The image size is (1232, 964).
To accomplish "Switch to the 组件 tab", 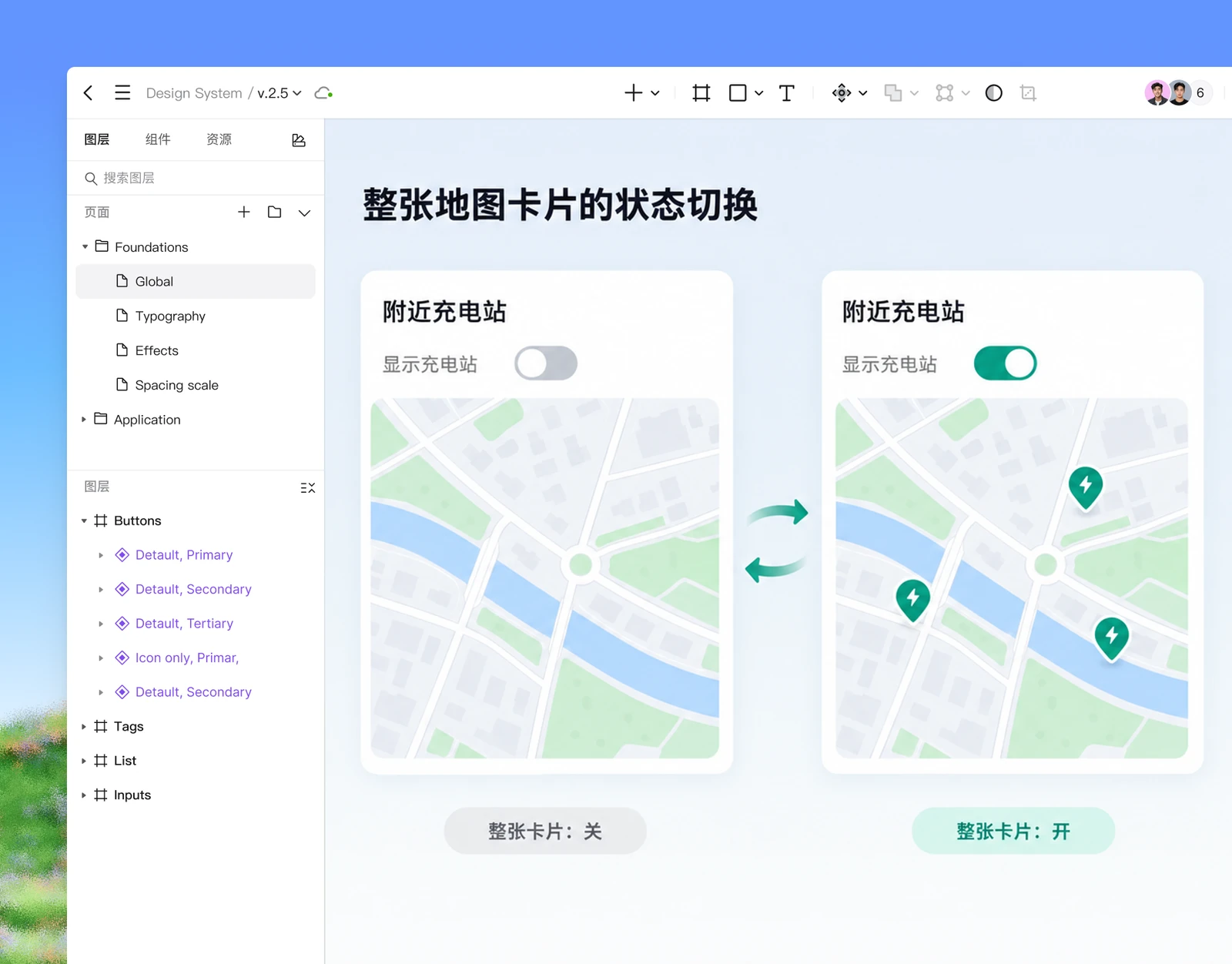I will point(158,139).
